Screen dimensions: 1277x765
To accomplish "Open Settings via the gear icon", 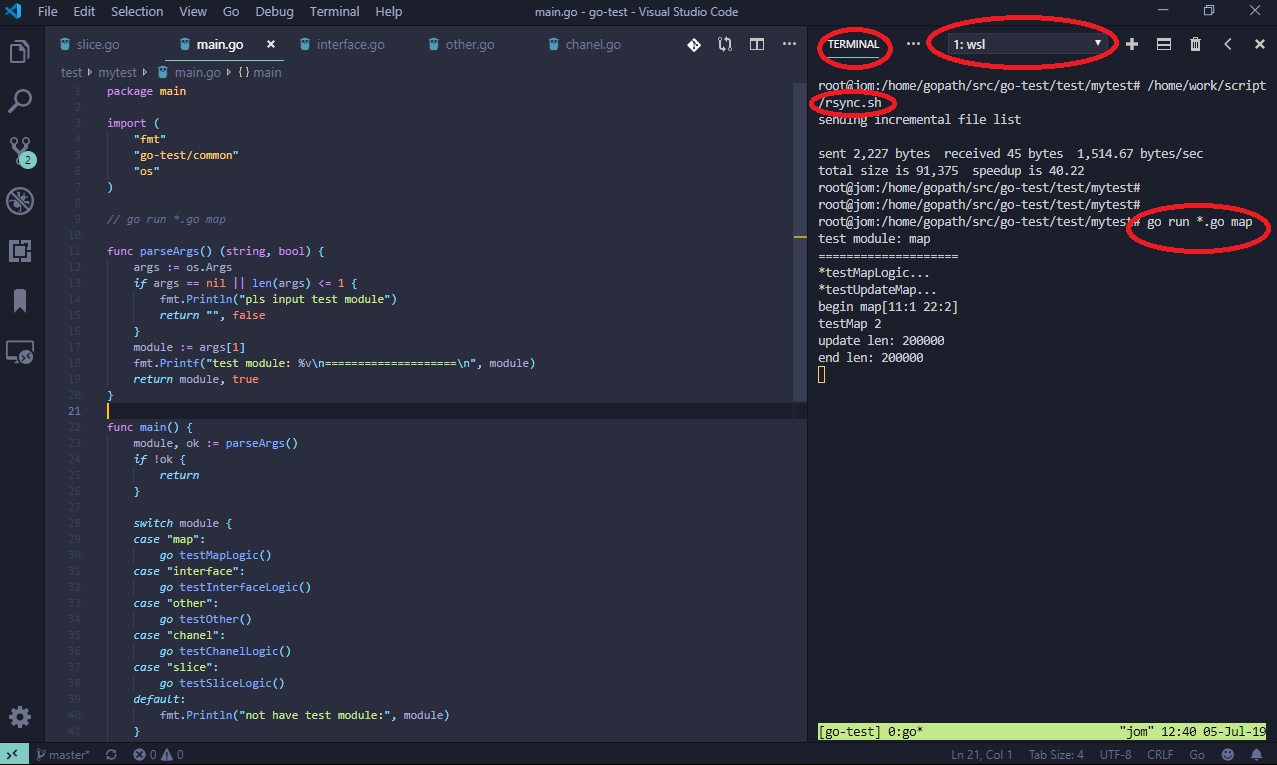I will click(x=18, y=716).
